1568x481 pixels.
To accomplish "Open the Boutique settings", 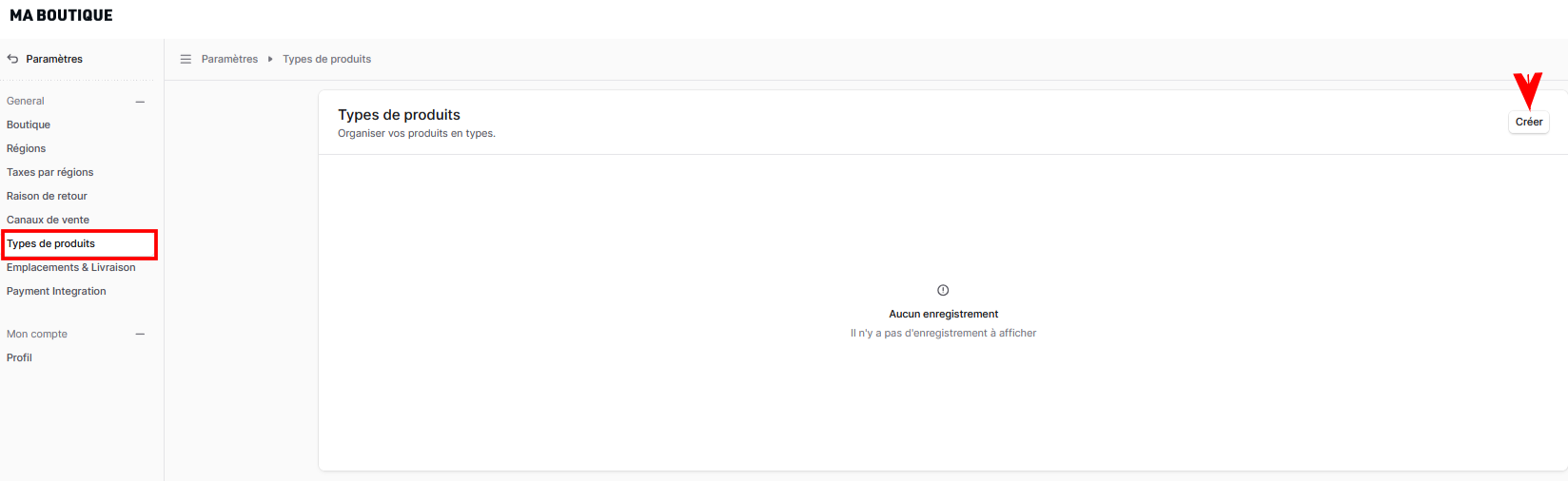I will 29,125.
